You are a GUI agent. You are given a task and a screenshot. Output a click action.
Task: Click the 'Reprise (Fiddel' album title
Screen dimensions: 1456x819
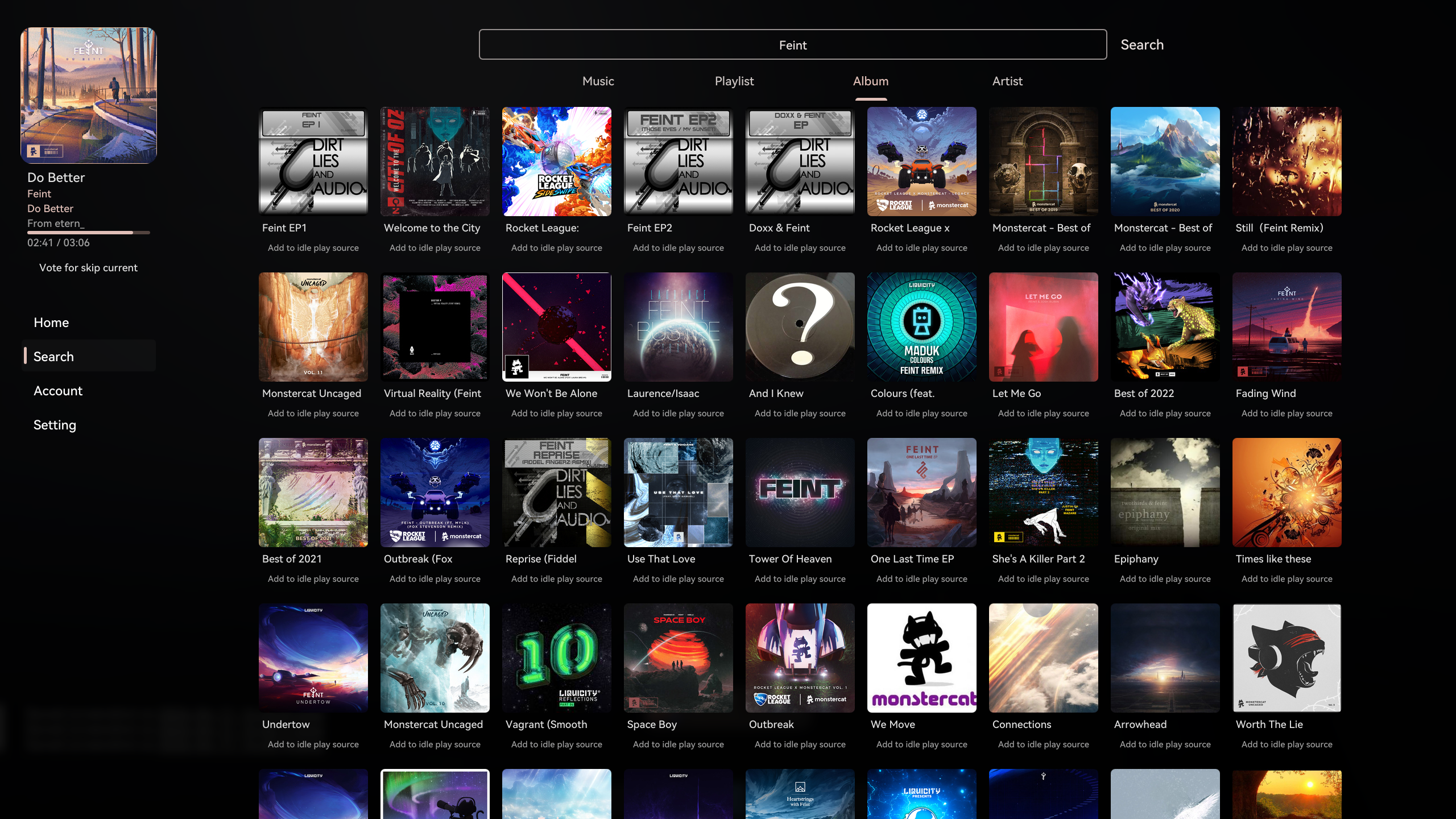[541, 559]
